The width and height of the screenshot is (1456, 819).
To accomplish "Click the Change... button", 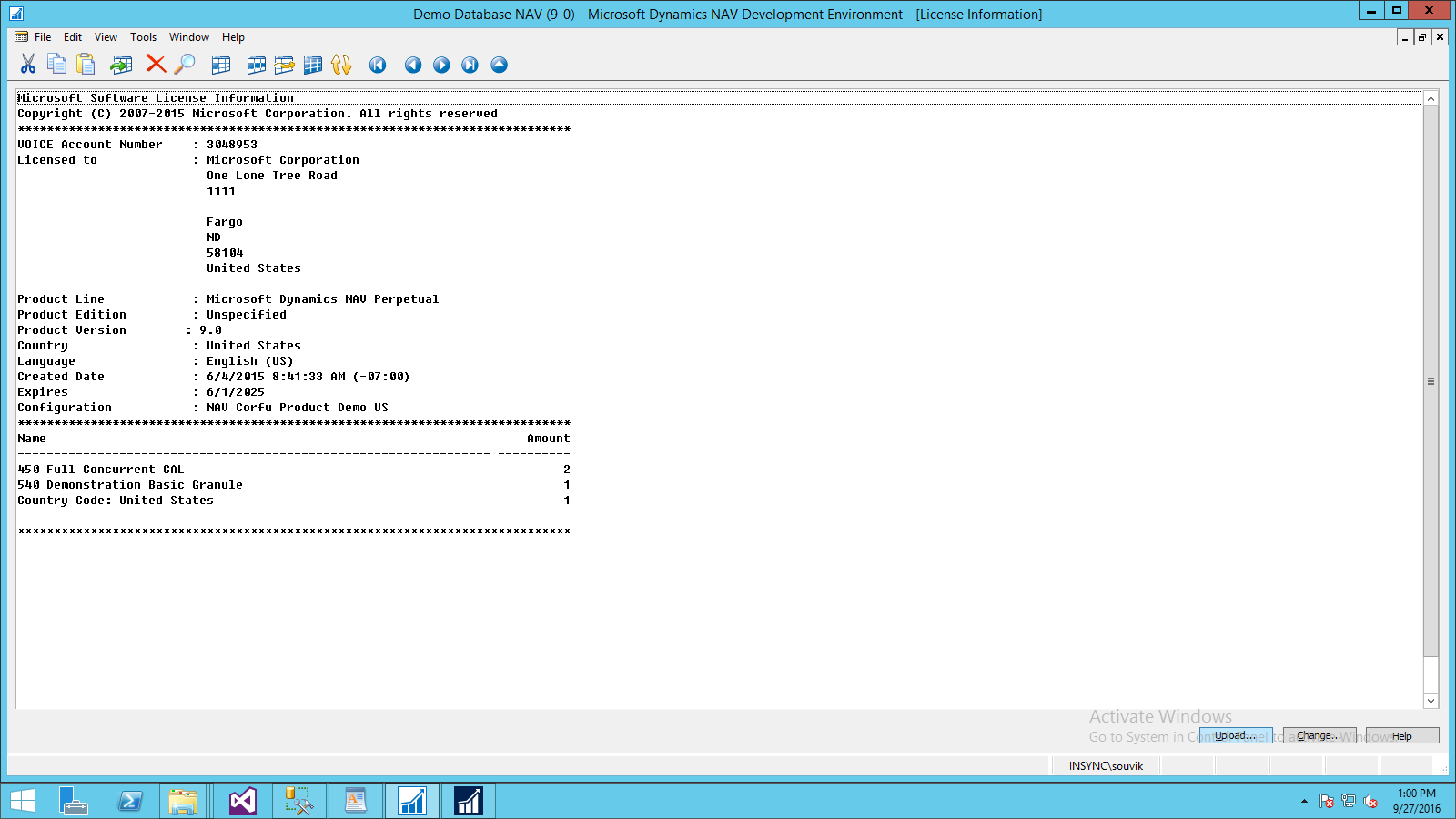I will click(1319, 735).
